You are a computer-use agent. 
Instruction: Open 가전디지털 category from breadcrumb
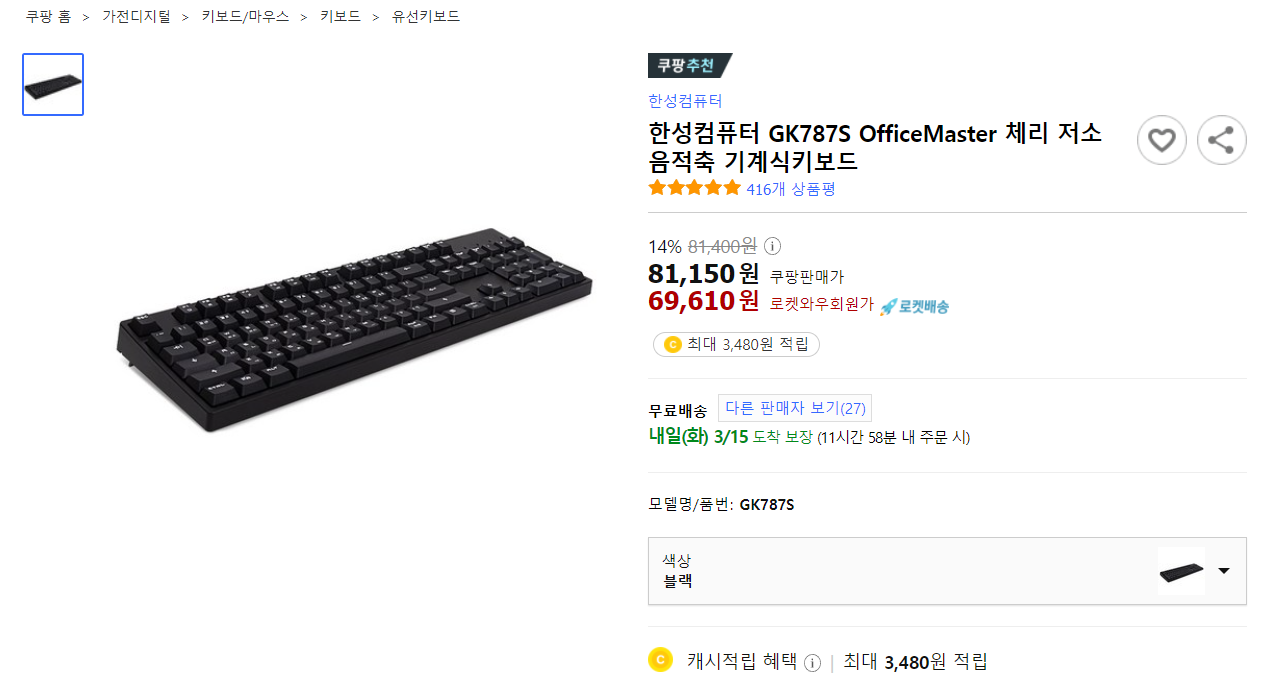coord(136,16)
